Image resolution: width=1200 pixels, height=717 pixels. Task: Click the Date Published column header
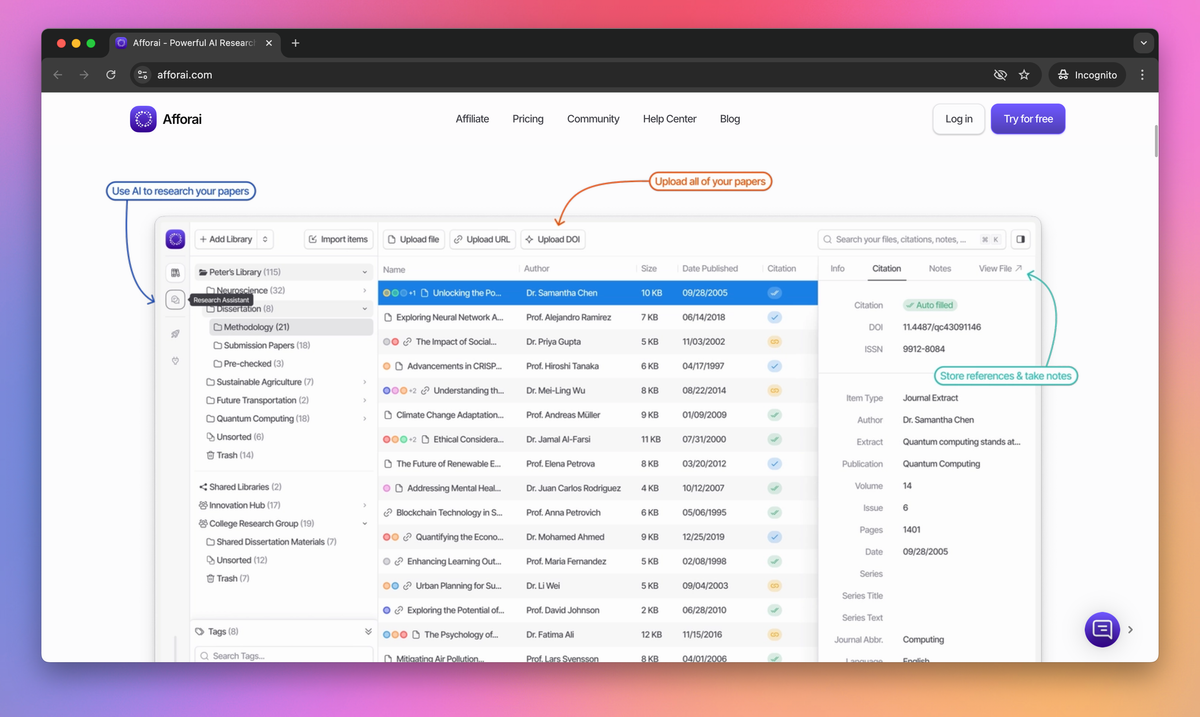710,268
